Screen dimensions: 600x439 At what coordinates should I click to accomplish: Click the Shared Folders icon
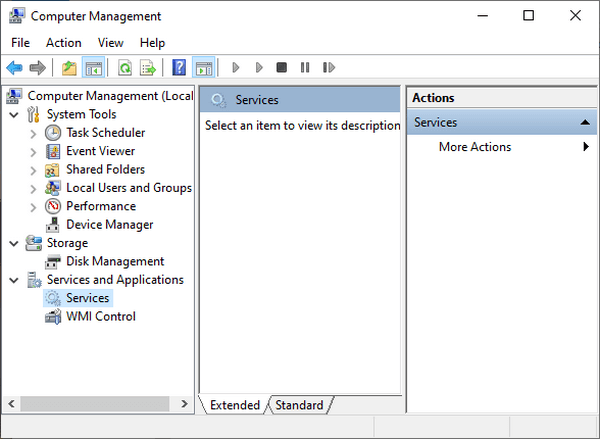(52, 170)
